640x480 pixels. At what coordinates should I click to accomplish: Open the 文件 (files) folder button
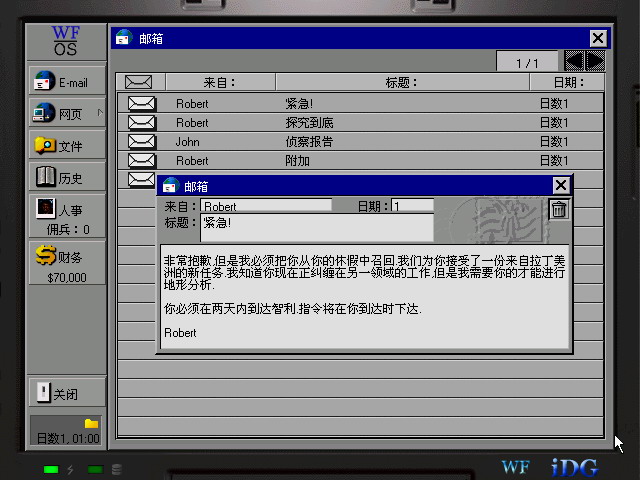pos(67,146)
